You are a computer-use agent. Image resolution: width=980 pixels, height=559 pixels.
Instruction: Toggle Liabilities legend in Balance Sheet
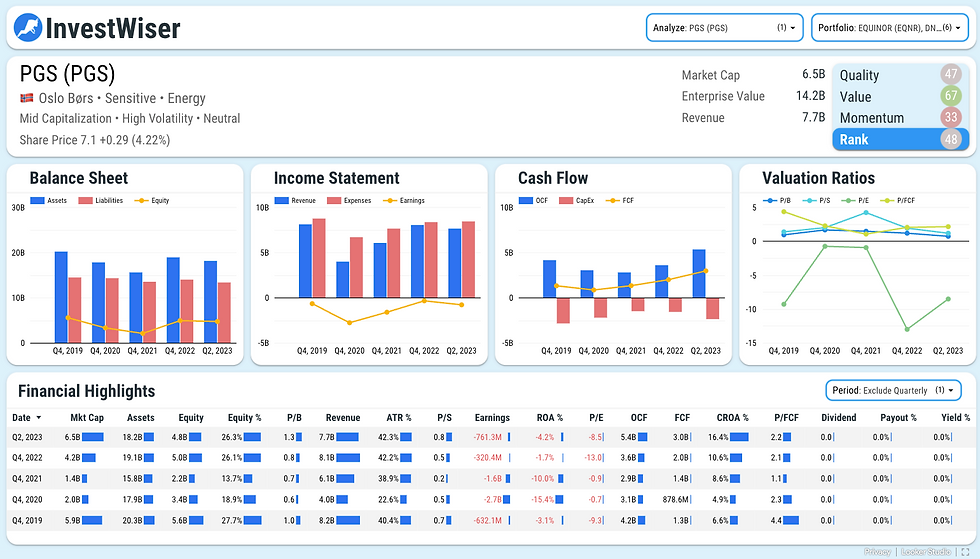click(101, 201)
